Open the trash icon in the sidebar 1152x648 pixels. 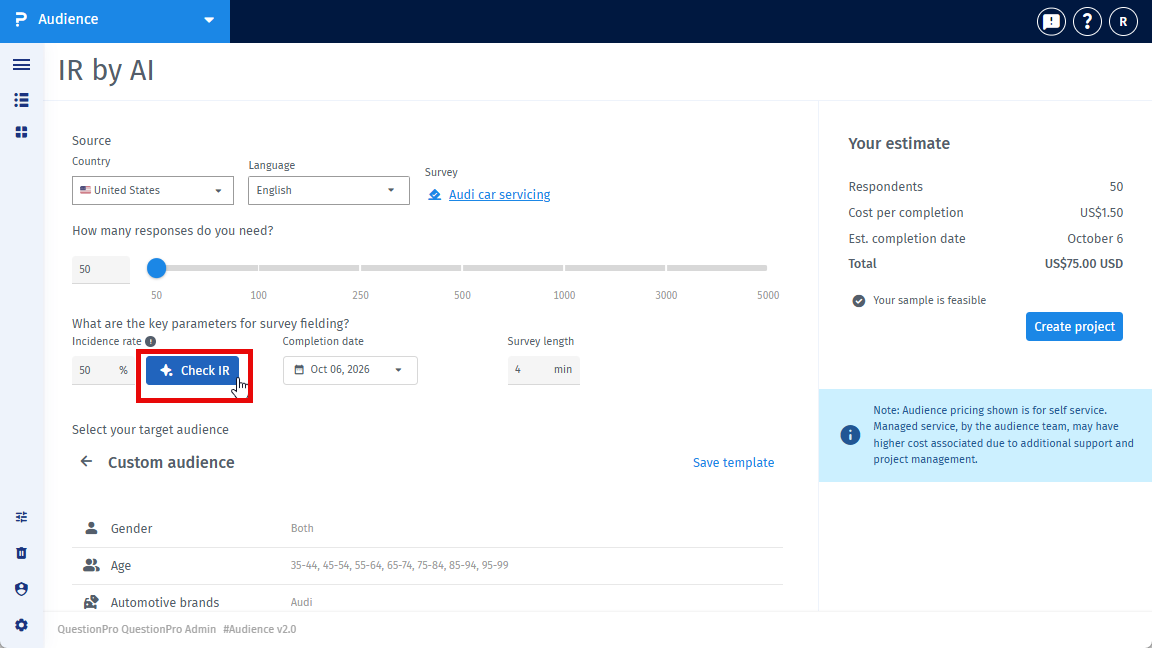[21, 553]
